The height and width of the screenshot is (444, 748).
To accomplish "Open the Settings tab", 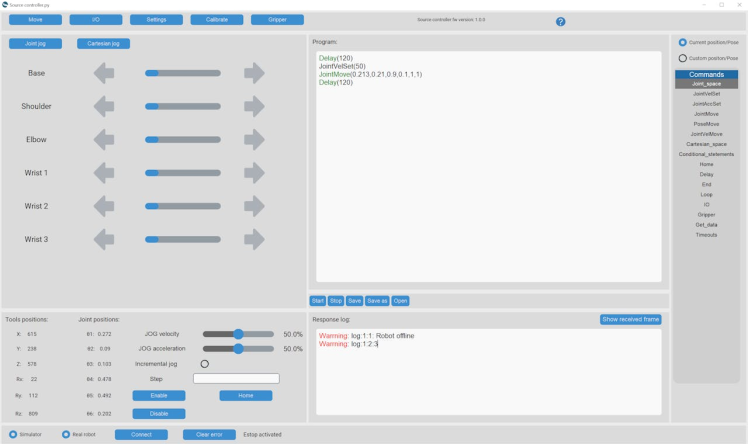I will (x=156, y=20).
